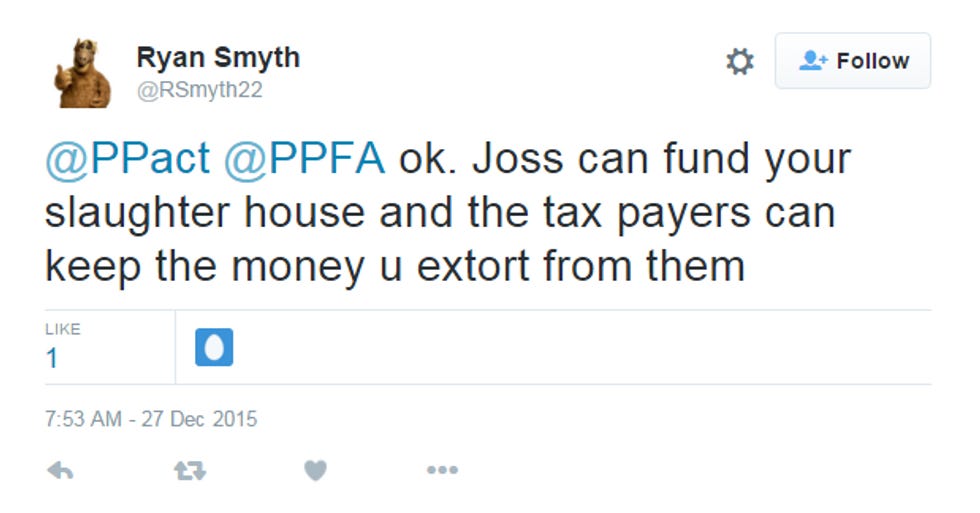
Task: Open the ALF profile picture
Action: [x=82, y=72]
